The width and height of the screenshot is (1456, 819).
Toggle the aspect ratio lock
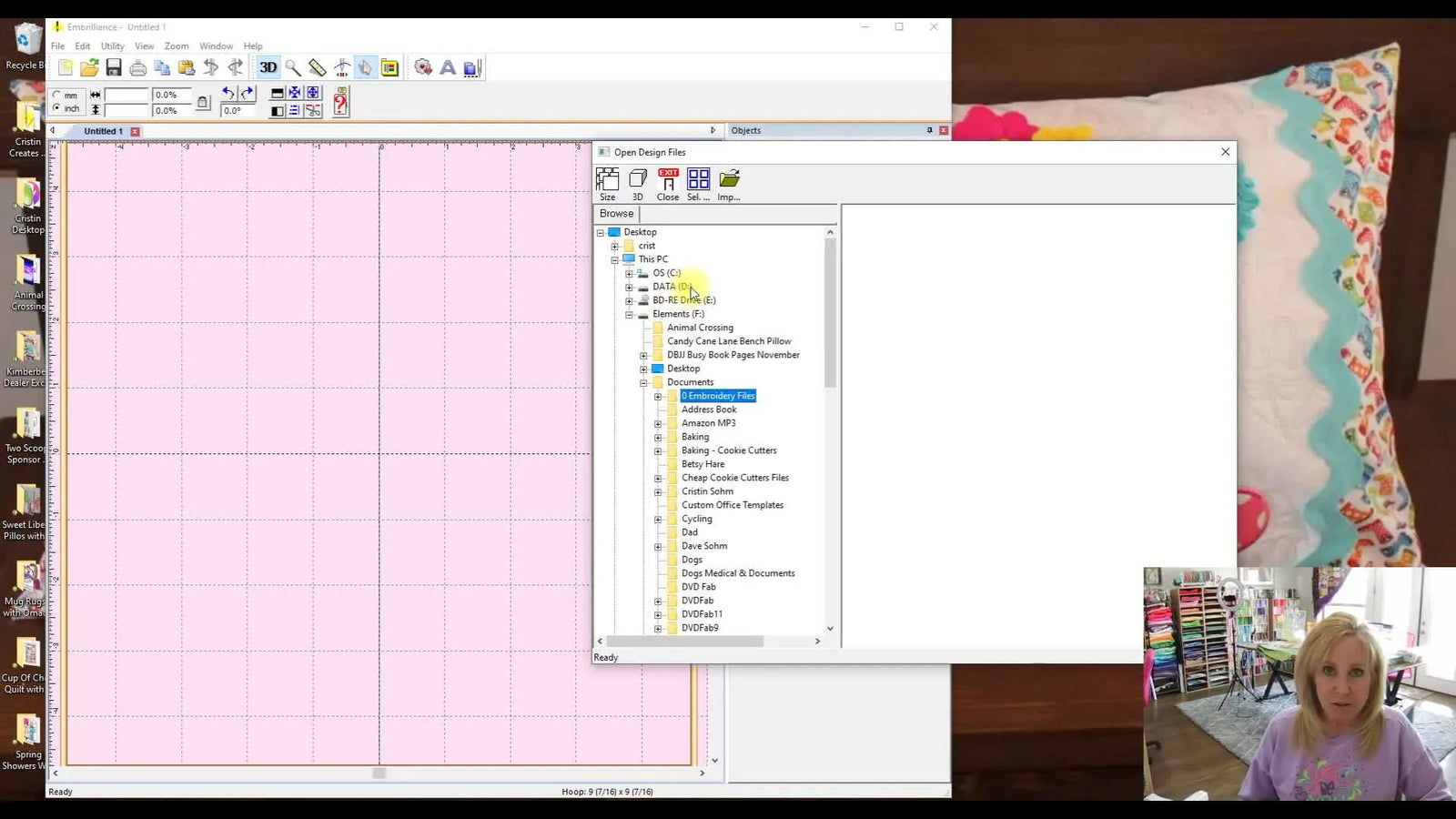[x=203, y=102]
